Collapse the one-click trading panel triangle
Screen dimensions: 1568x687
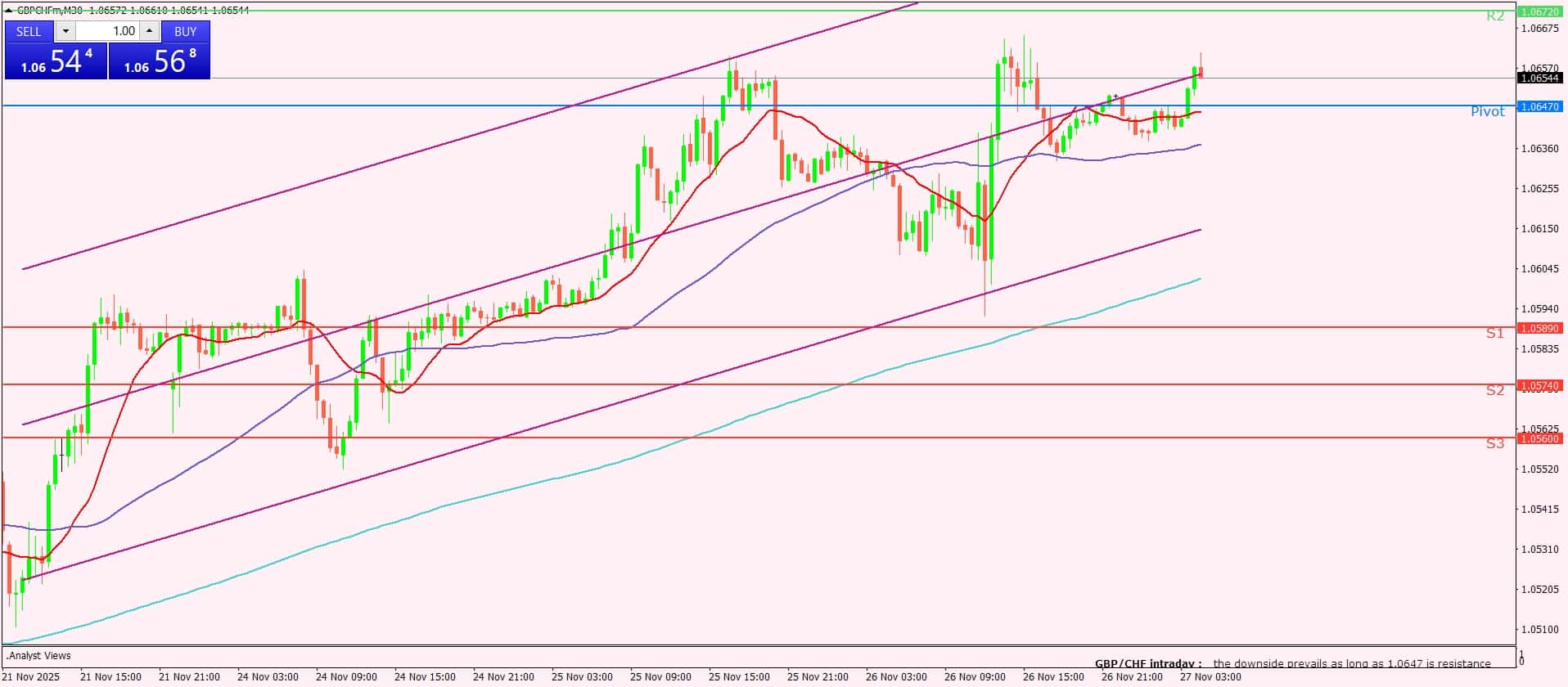[9, 11]
